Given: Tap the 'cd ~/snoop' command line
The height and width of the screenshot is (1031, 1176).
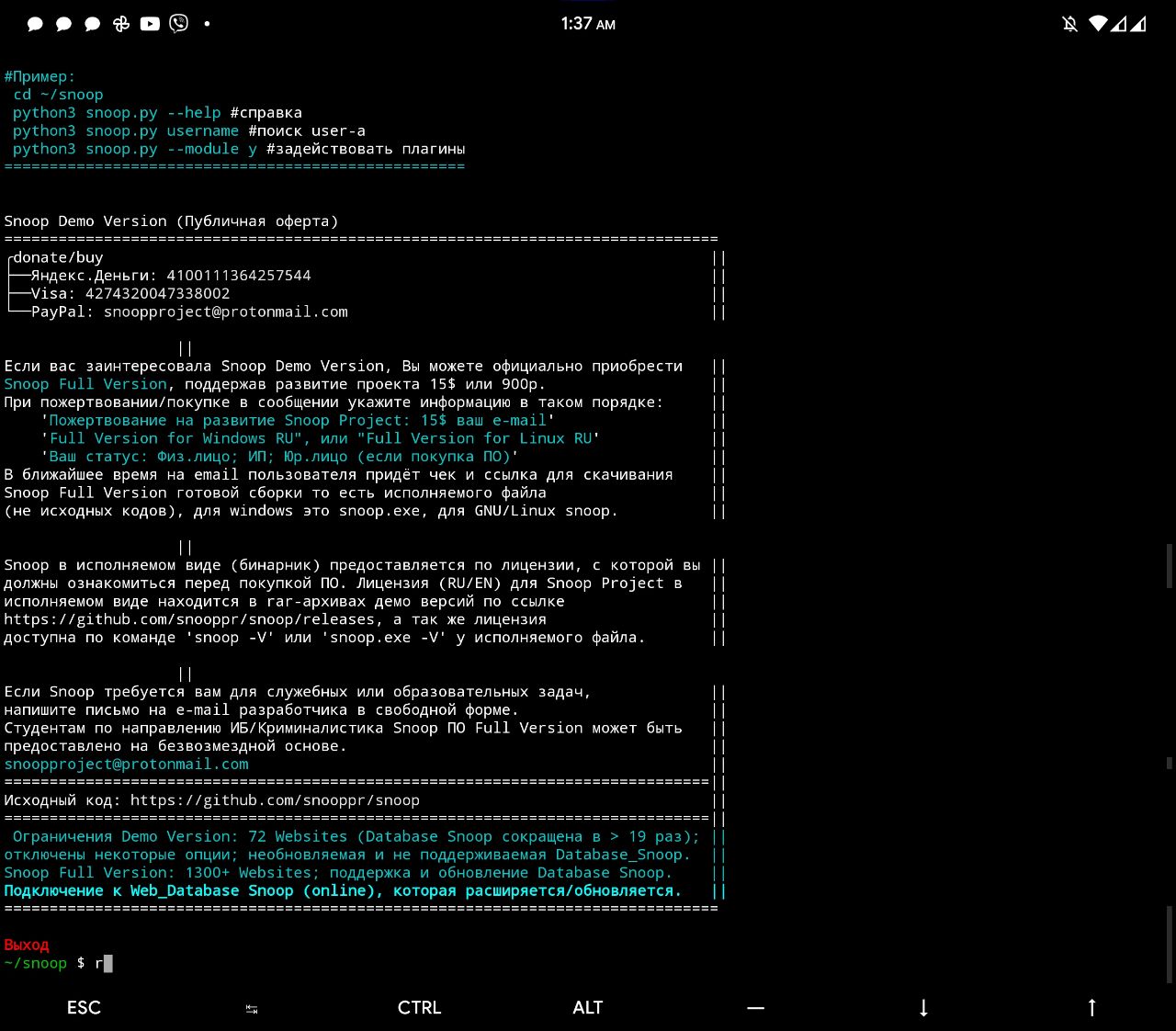Looking at the screenshot, I should [x=58, y=95].
